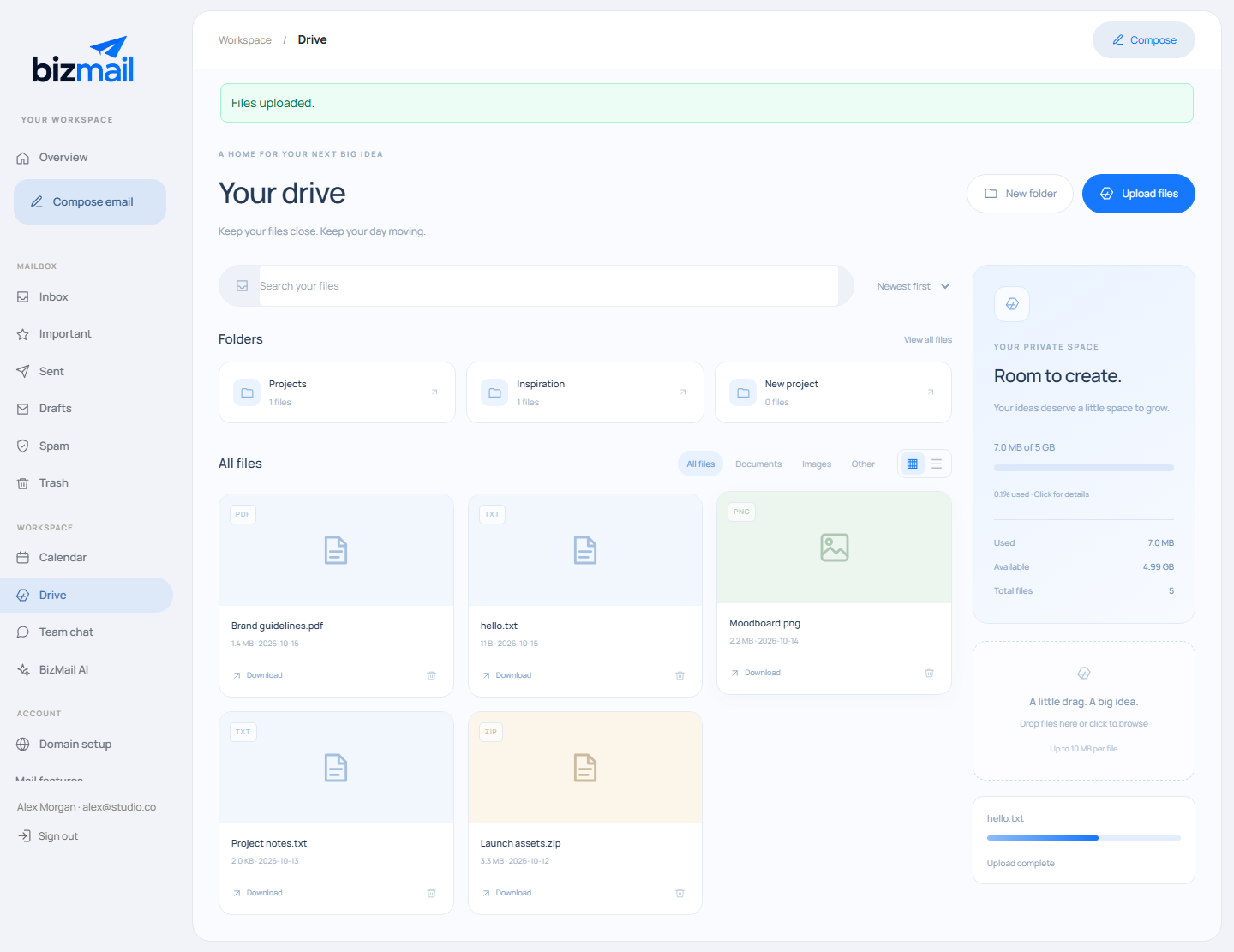This screenshot has width=1234, height=952.
Task: Filter files by Documents
Action: coord(758,464)
